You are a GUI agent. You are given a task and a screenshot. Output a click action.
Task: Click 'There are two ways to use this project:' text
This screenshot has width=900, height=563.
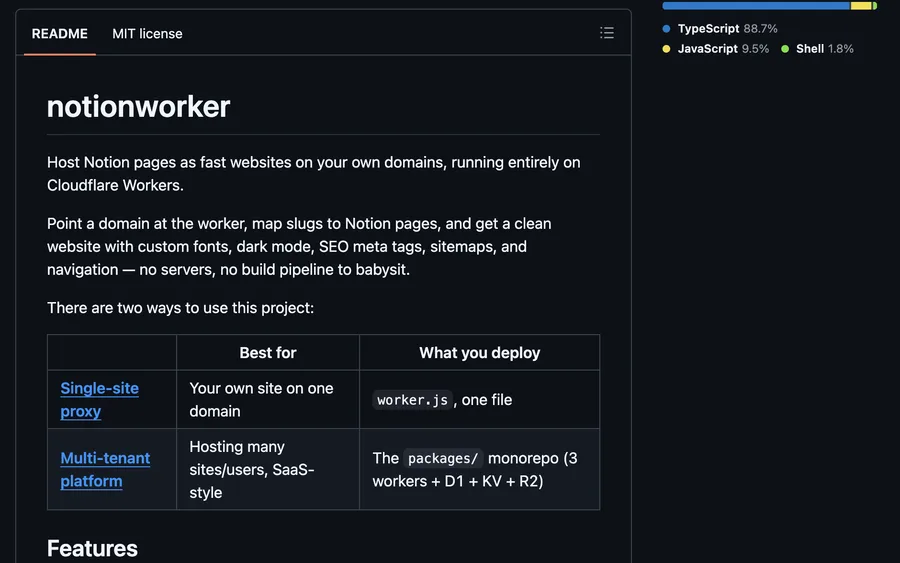click(x=180, y=308)
